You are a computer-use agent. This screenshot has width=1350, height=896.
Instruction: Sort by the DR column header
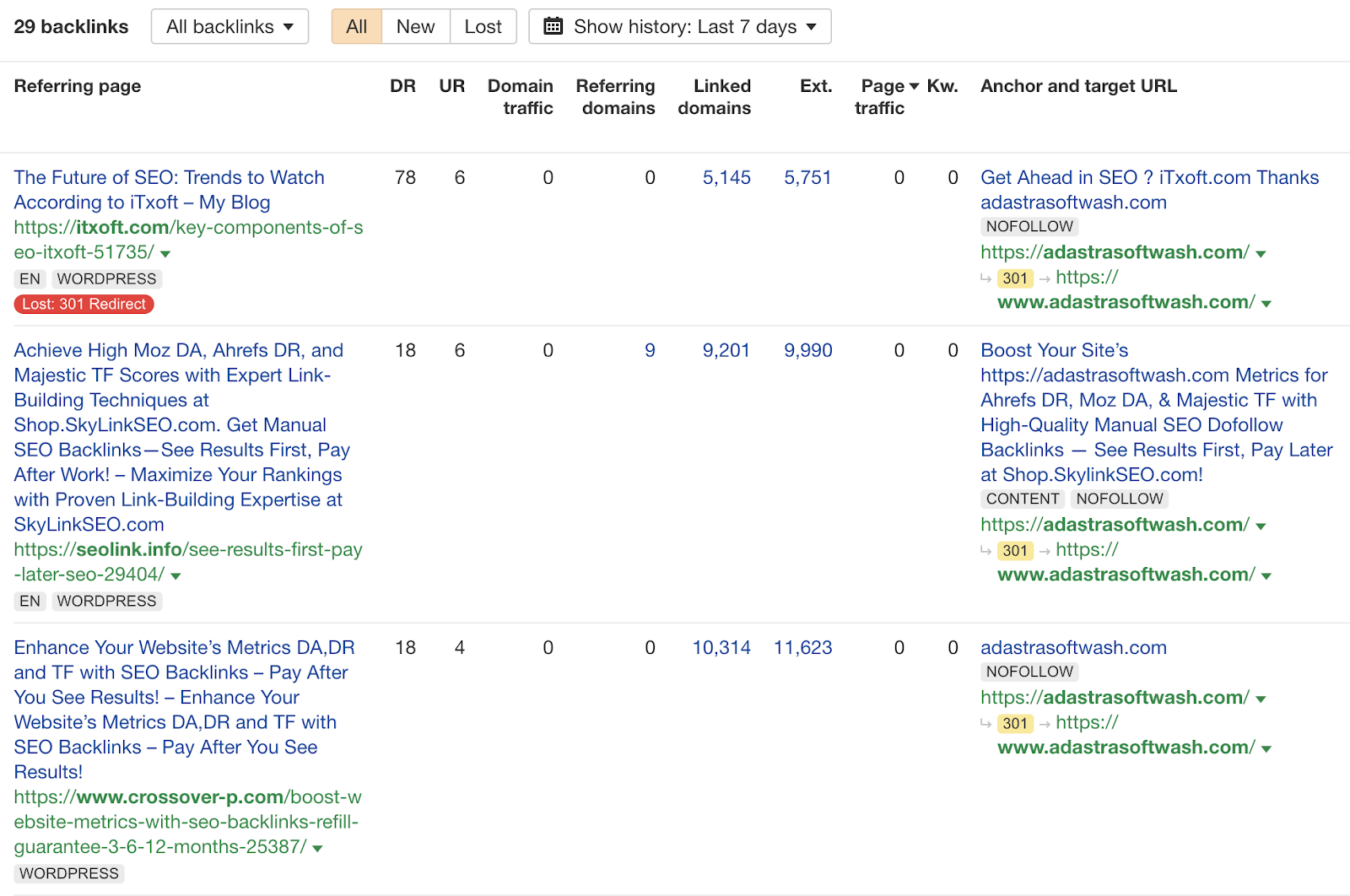pyautogui.click(x=402, y=86)
